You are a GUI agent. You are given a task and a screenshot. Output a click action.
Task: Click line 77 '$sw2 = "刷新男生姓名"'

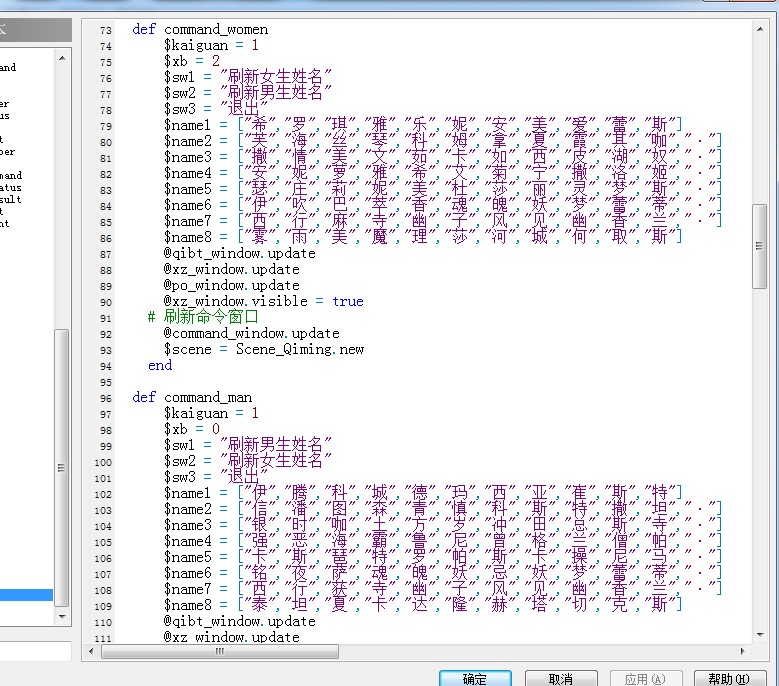(x=247, y=93)
